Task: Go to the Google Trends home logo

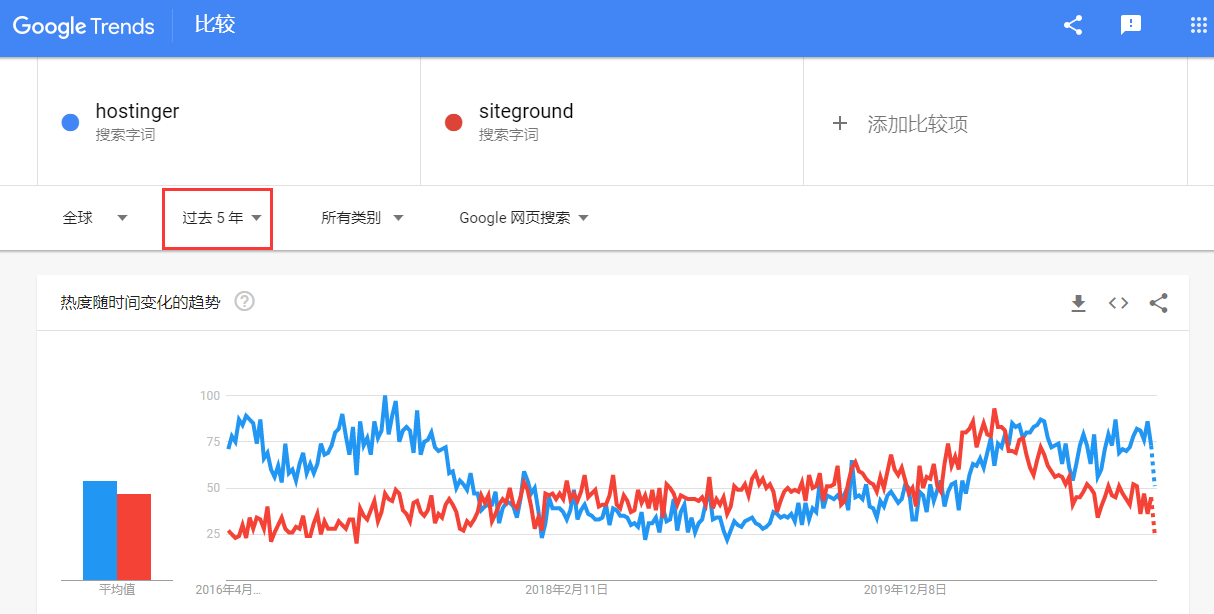Action: click(x=84, y=26)
